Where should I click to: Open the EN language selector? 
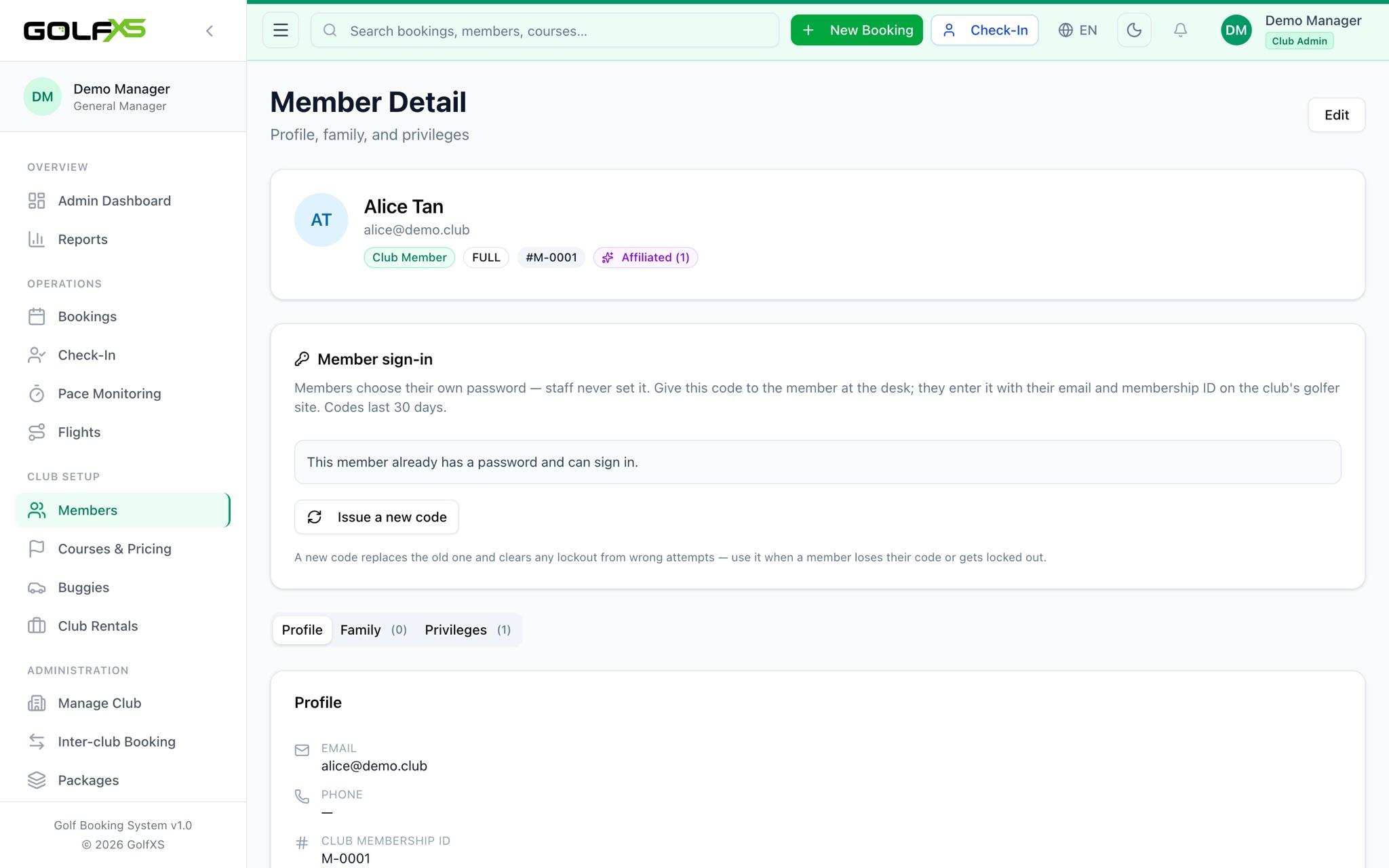point(1078,31)
